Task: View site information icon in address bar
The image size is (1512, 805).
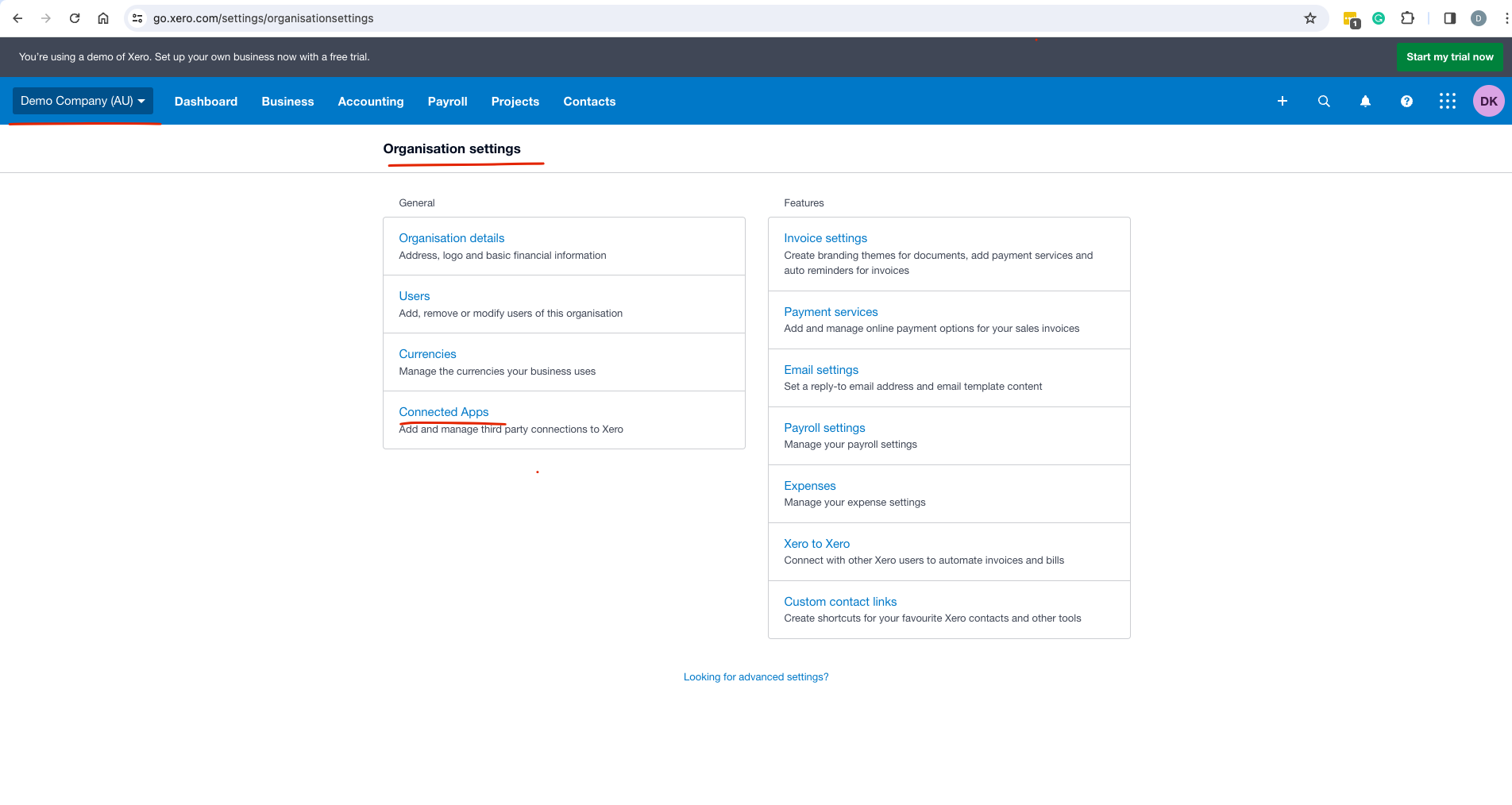Action: tap(137, 18)
